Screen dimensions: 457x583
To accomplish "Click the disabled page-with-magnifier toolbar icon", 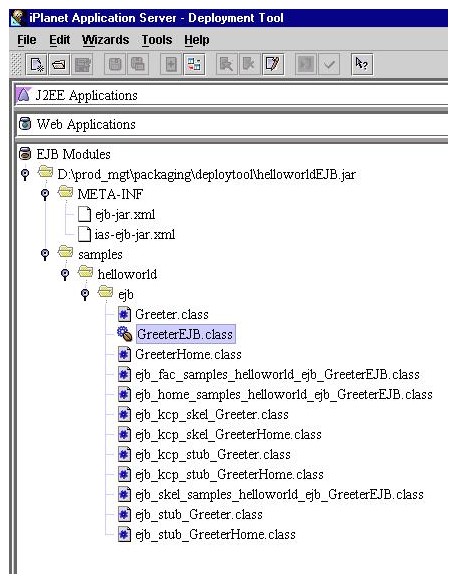I will pyautogui.click(x=226, y=65).
